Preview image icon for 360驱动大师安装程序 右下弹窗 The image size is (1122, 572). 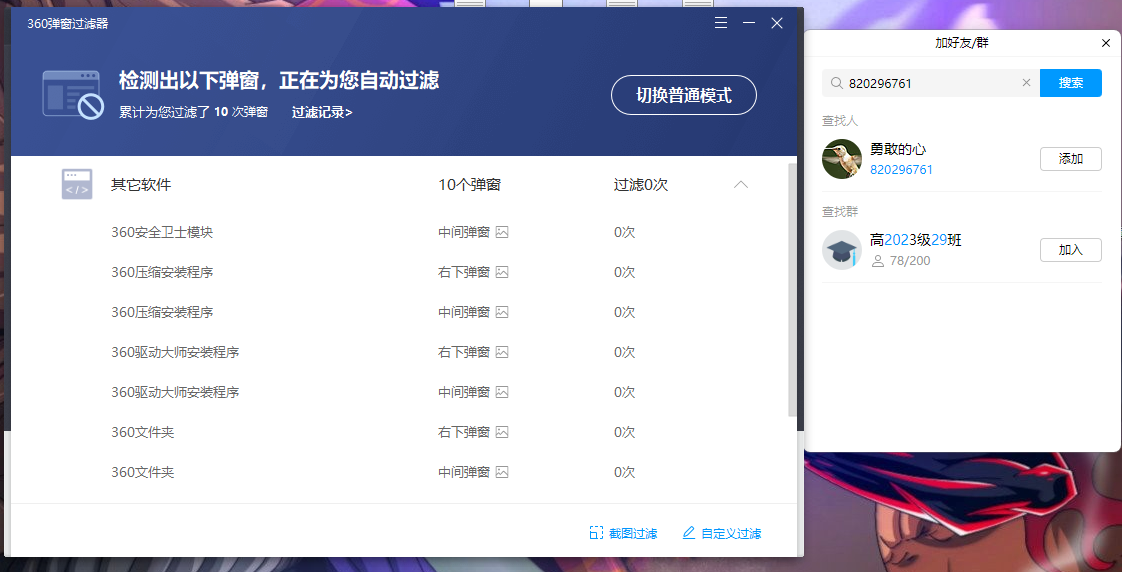(x=502, y=352)
